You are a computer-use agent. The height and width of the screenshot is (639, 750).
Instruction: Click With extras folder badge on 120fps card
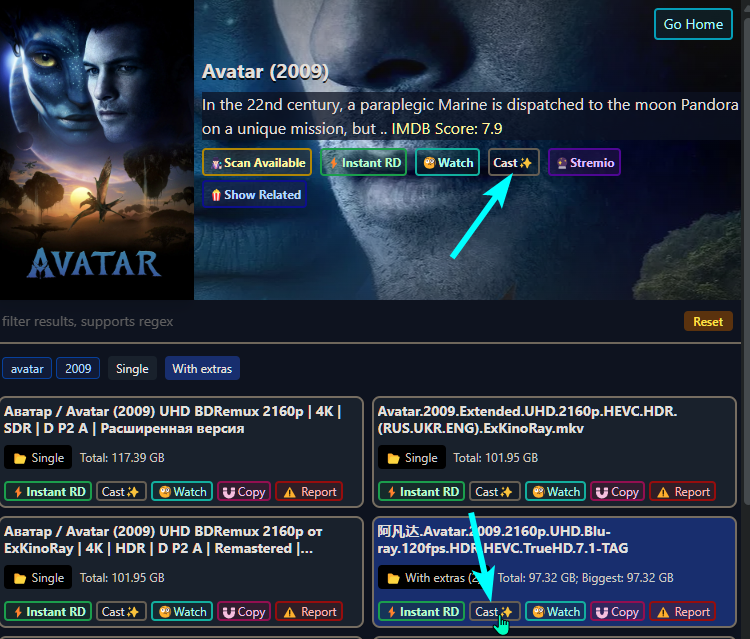[x=433, y=577]
